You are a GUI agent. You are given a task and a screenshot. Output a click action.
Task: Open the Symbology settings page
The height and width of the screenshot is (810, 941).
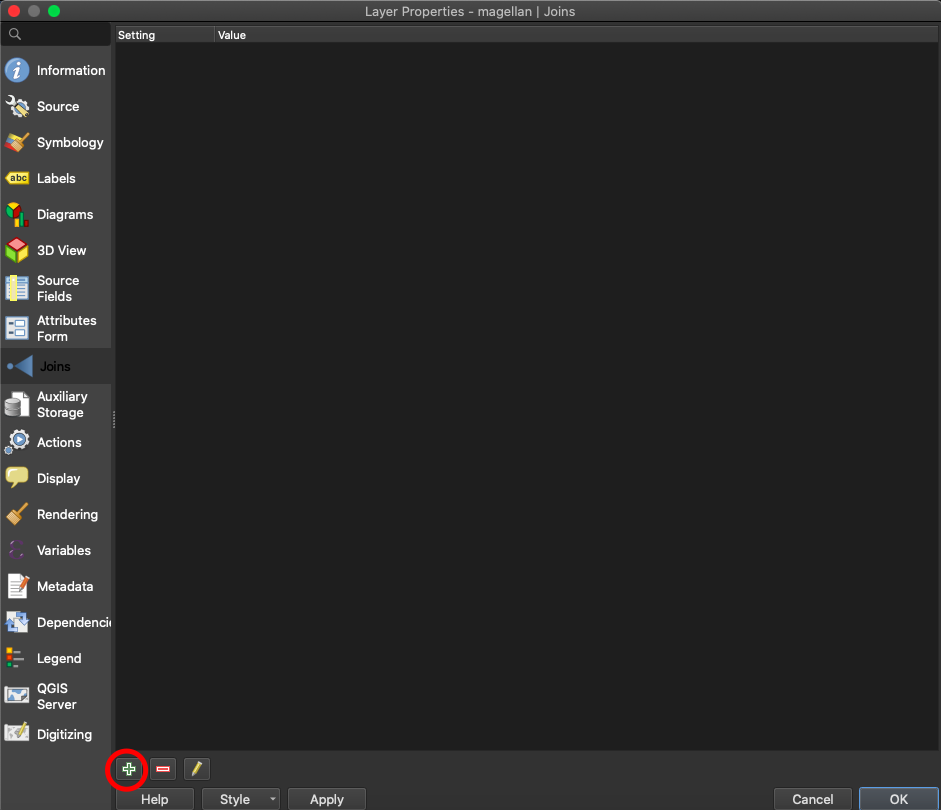tap(56, 143)
